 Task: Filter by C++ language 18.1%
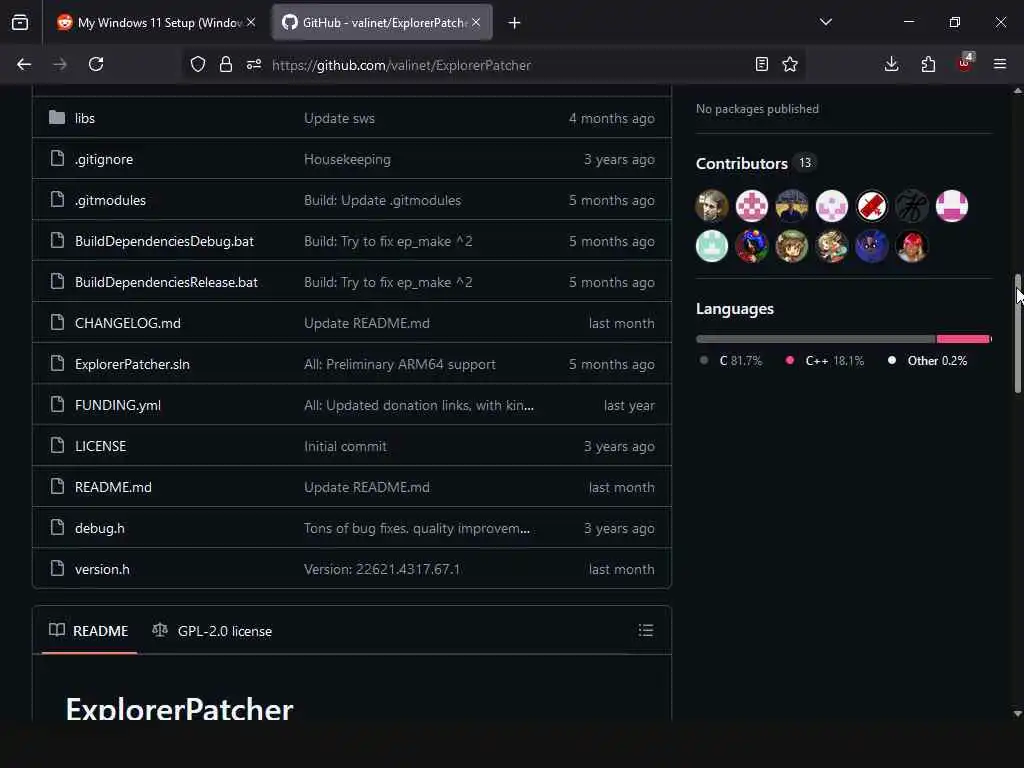(x=825, y=360)
